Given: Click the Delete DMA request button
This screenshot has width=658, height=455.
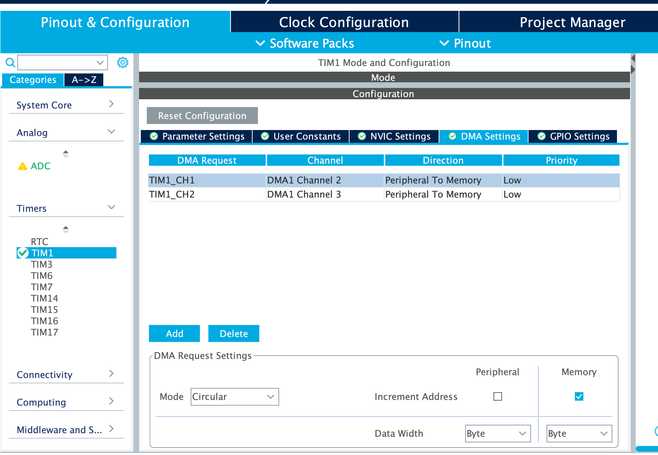Looking at the screenshot, I should 234,334.
